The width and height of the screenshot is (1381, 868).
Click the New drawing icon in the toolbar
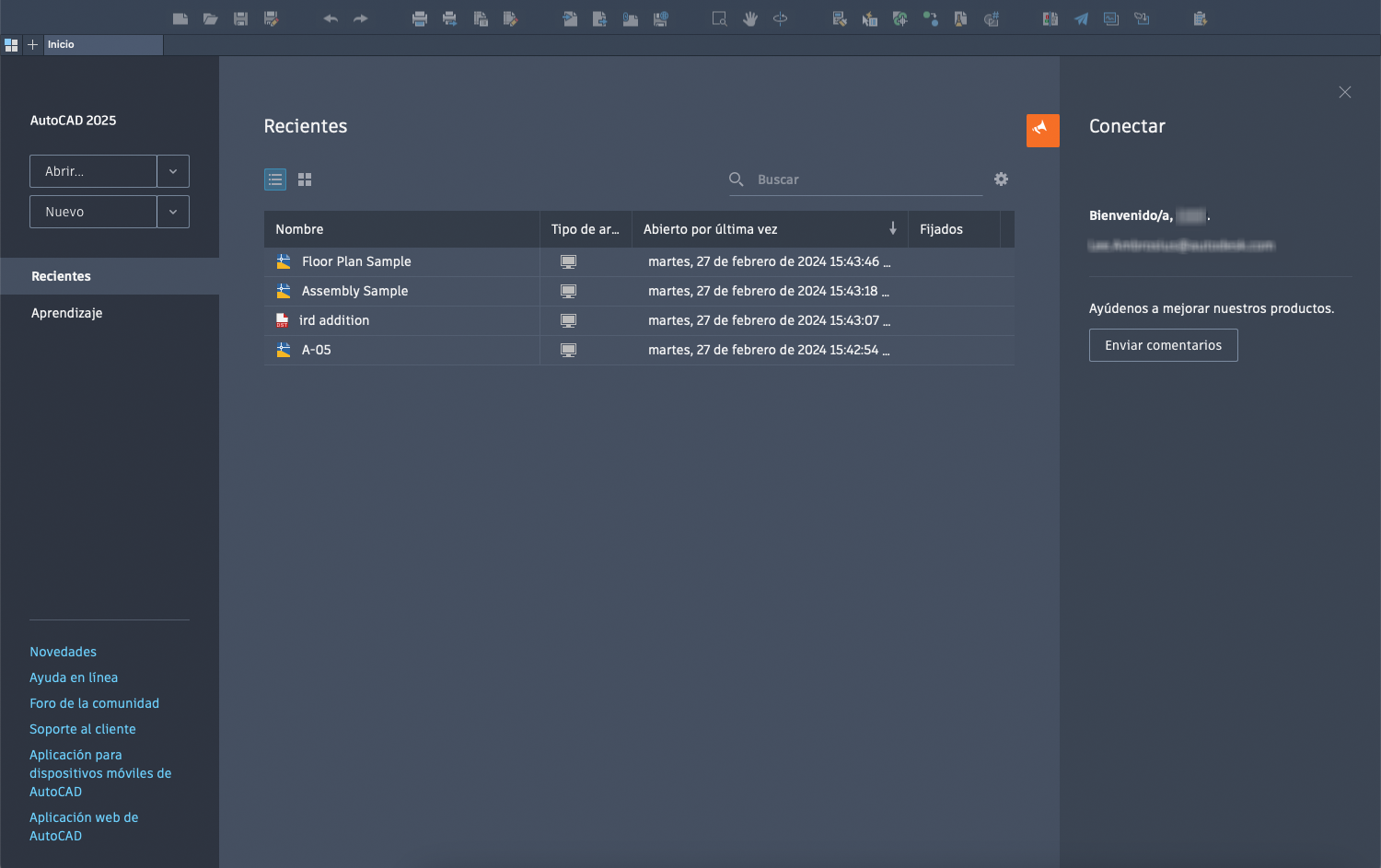(180, 18)
